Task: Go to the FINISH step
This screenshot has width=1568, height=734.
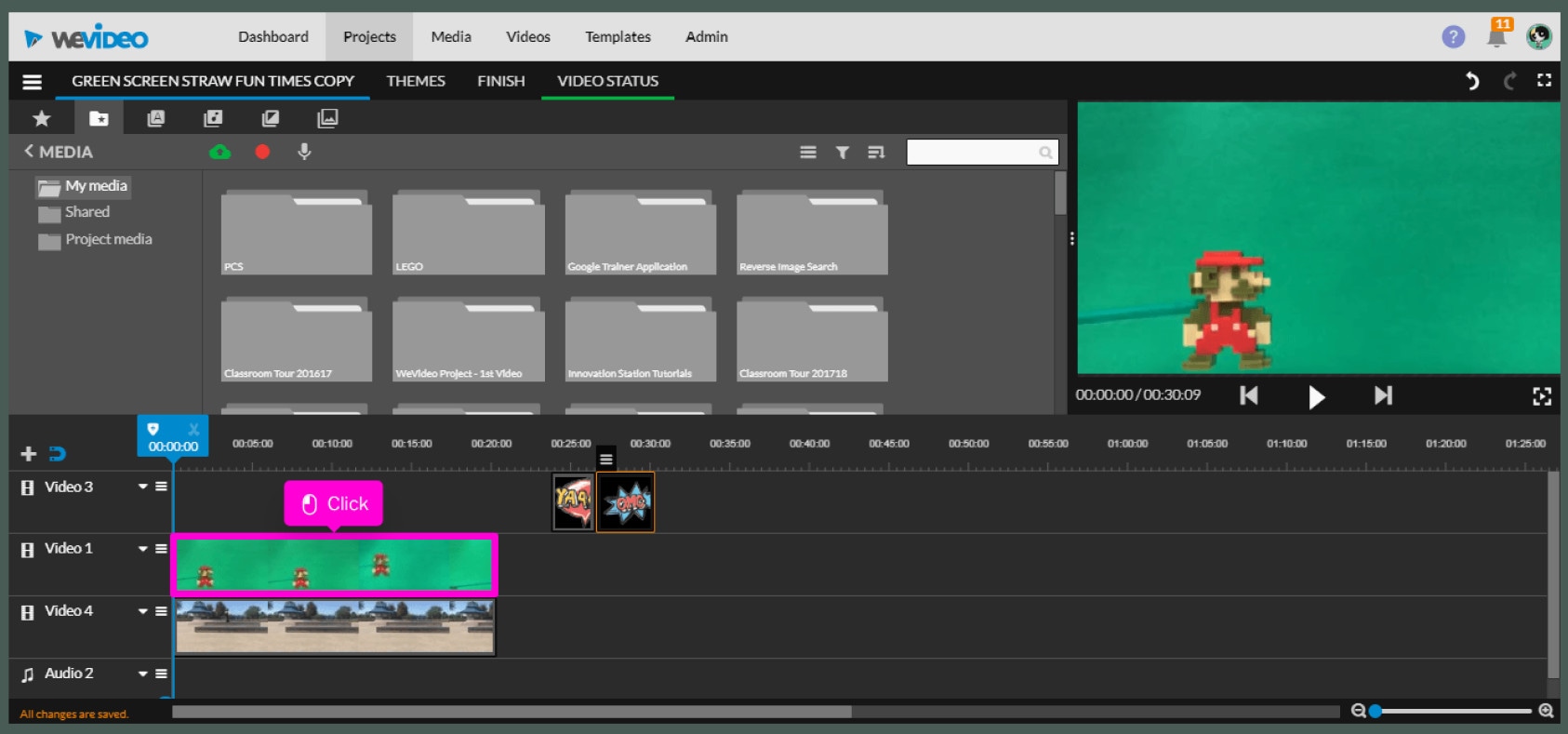Action: pos(501,81)
